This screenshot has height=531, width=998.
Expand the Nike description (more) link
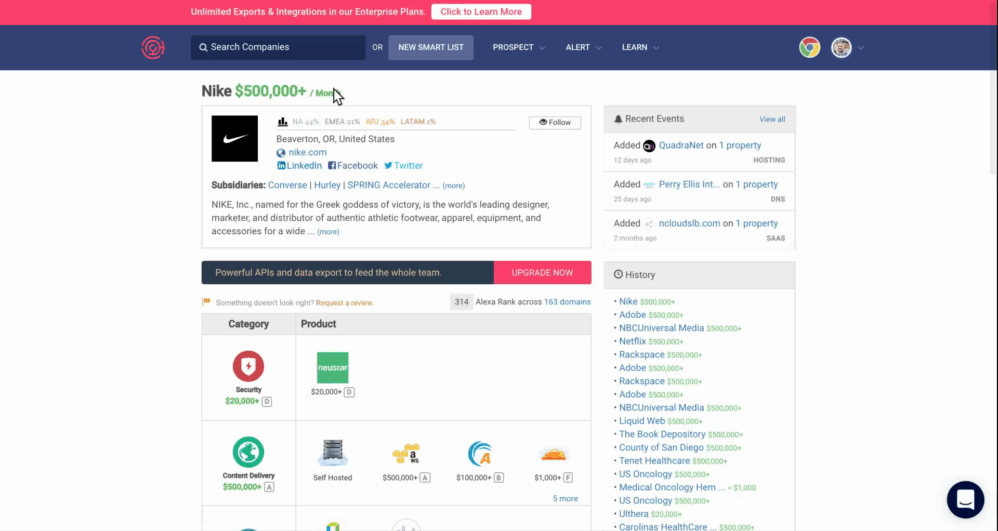pos(328,232)
